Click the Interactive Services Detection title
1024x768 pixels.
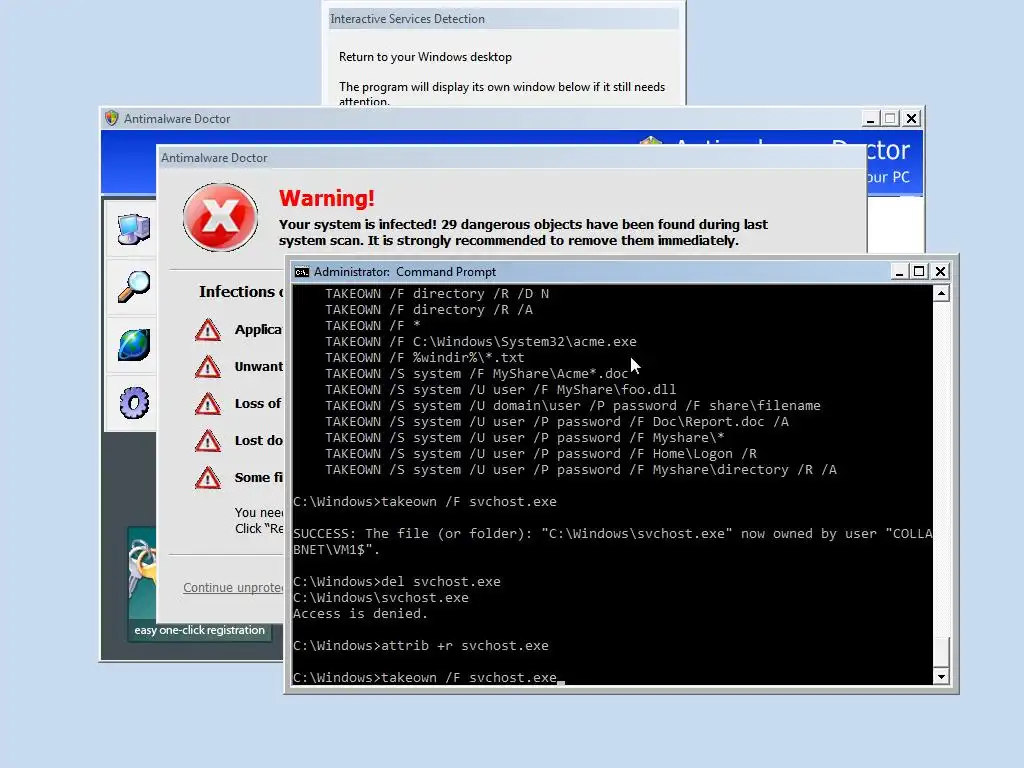click(408, 19)
